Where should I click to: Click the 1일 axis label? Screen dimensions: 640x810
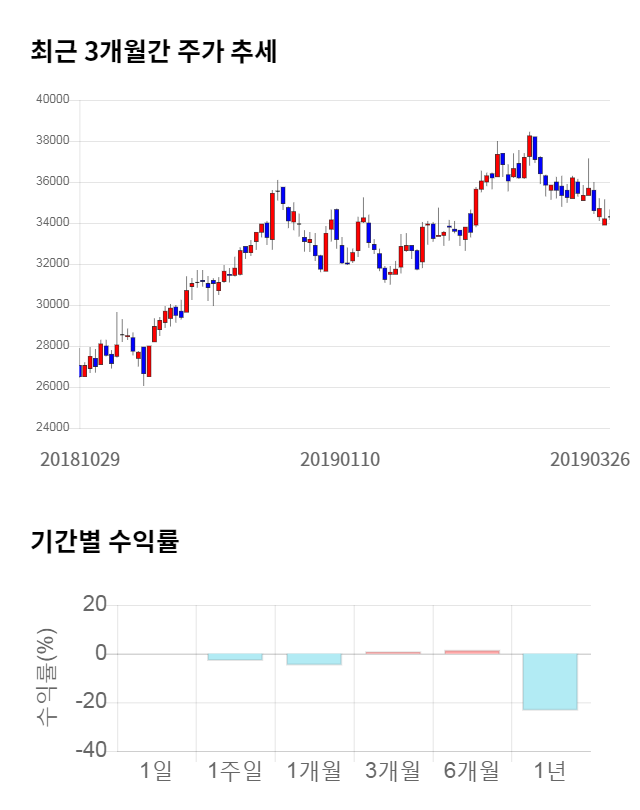156,770
